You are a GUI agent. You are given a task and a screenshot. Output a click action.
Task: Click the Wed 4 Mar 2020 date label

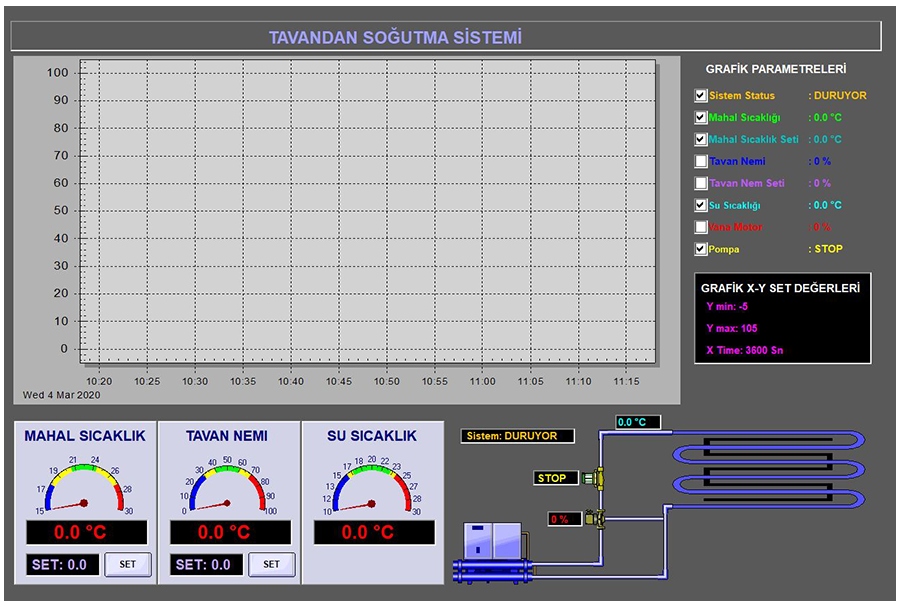[x=61, y=395]
